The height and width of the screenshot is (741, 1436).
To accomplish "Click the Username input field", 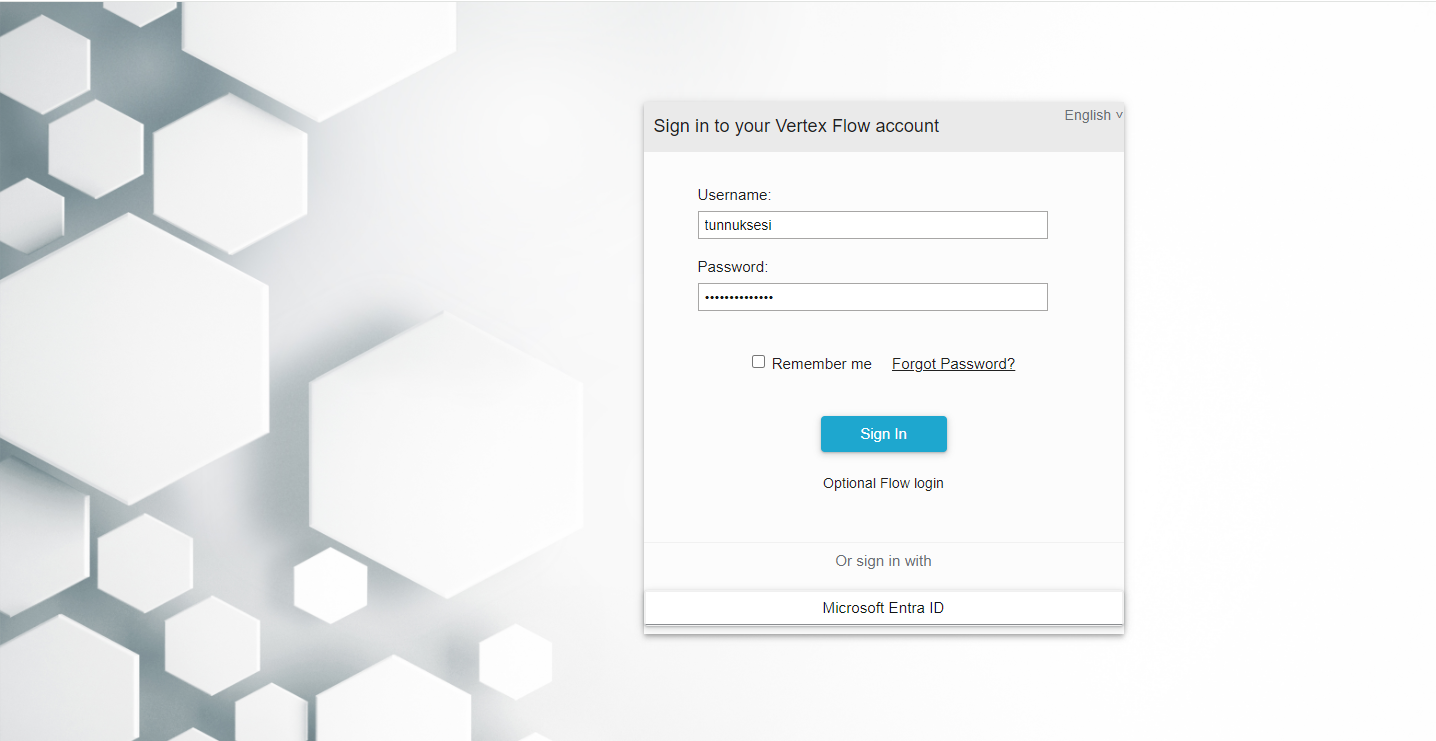I will (x=872, y=225).
